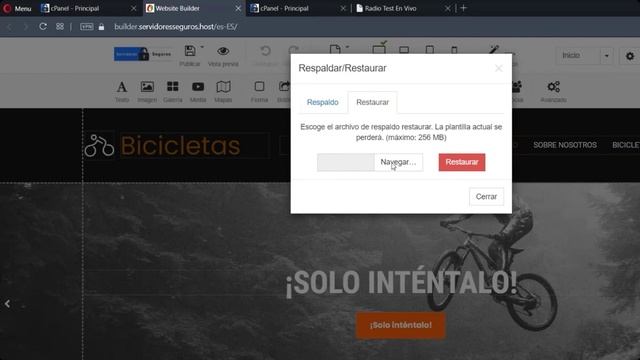The width and height of the screenshot is (640, 360).
Task: Click the ¡Solo inténtalo! orange button
Action: [x=400, y=325]
